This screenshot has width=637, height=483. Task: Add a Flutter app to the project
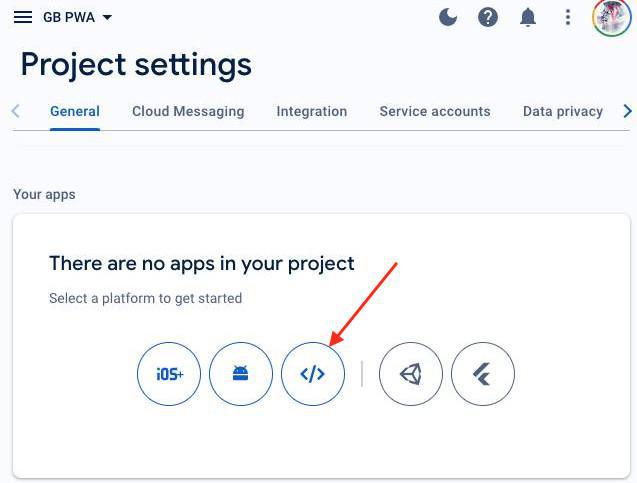[x=483, y=374]
